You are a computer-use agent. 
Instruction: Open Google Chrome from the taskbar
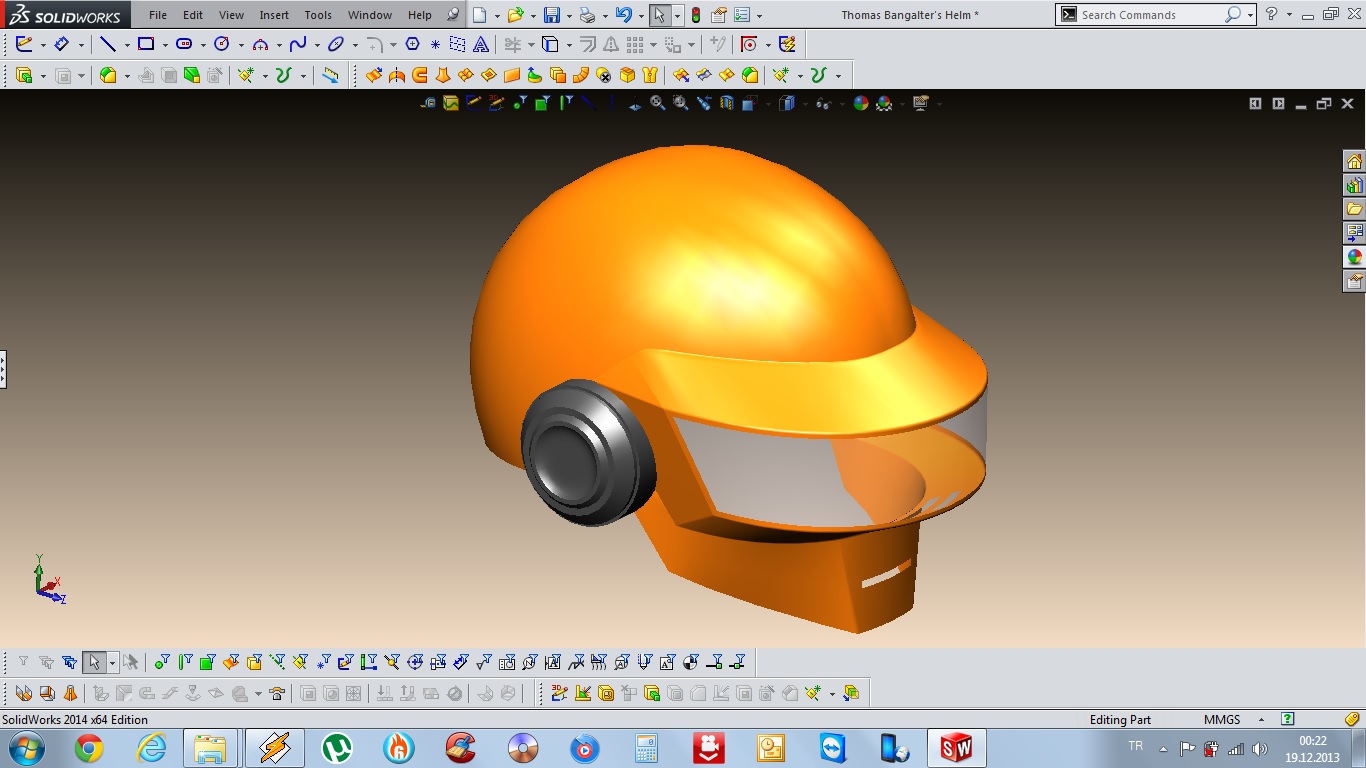(89, 748)
